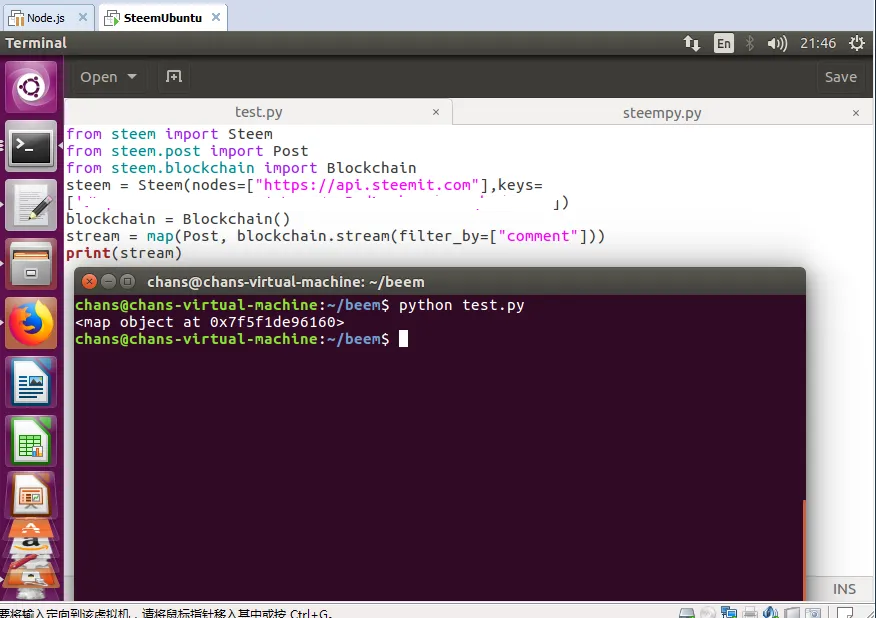Open the power and session gear menu
The image size is (876, 618).
coord(856,43)
